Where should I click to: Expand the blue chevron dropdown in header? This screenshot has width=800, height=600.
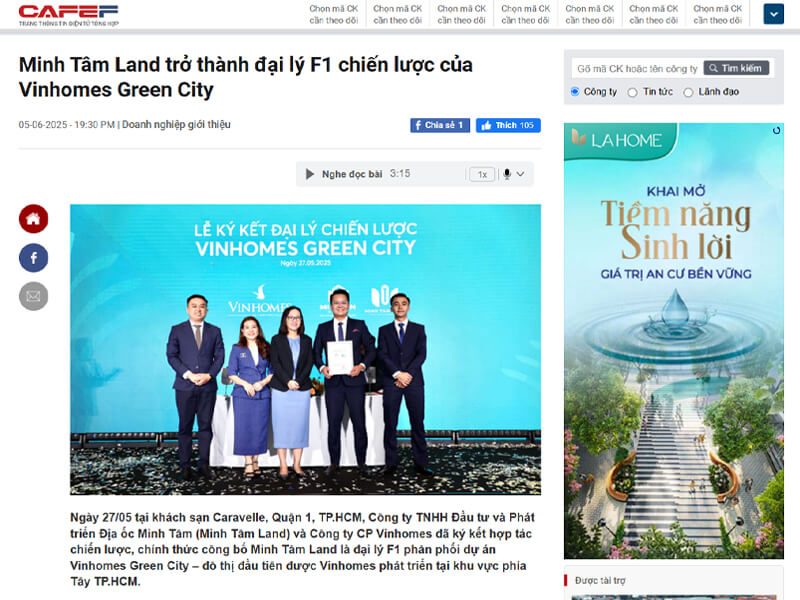coord(773,14)
